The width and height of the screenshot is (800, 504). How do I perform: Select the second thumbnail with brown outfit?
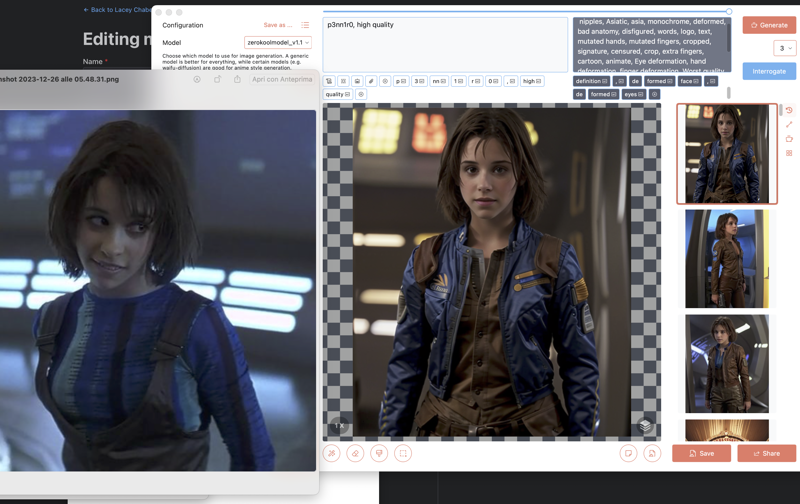pyautogui.click(x=727, y=259)
